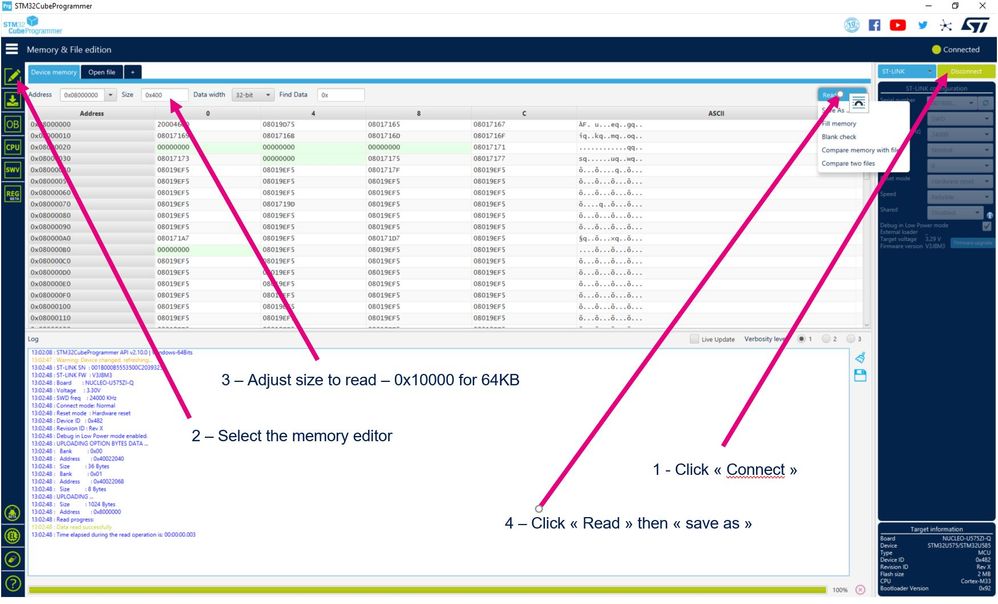Image resolution: width=998 pixels, height=604 pixels.
Task: Select verbosity level 1 radio button
Action: [x=801, y=339]
